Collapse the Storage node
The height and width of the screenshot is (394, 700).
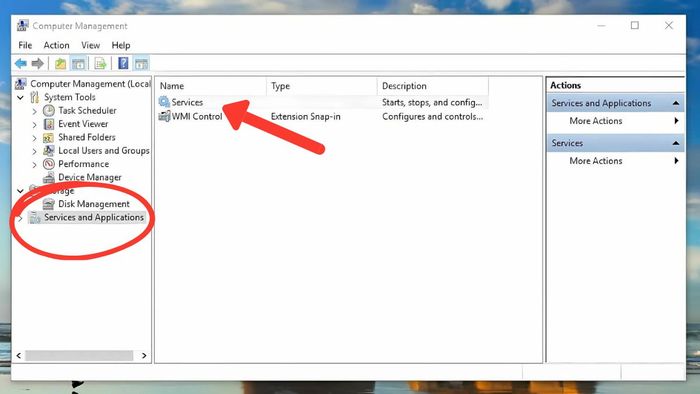21,191
